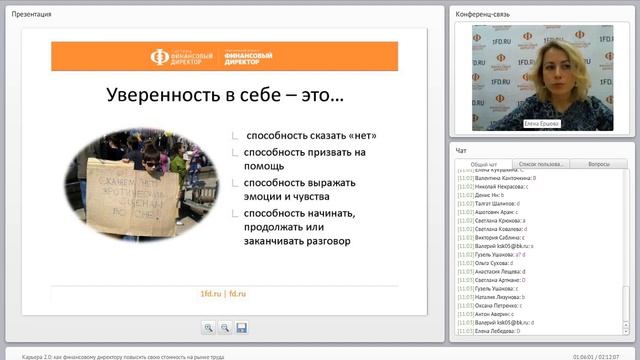Viewport: 640px width, 360px height.
Task: Click the Конференц-связь panel title
Action: coord(482,14)
